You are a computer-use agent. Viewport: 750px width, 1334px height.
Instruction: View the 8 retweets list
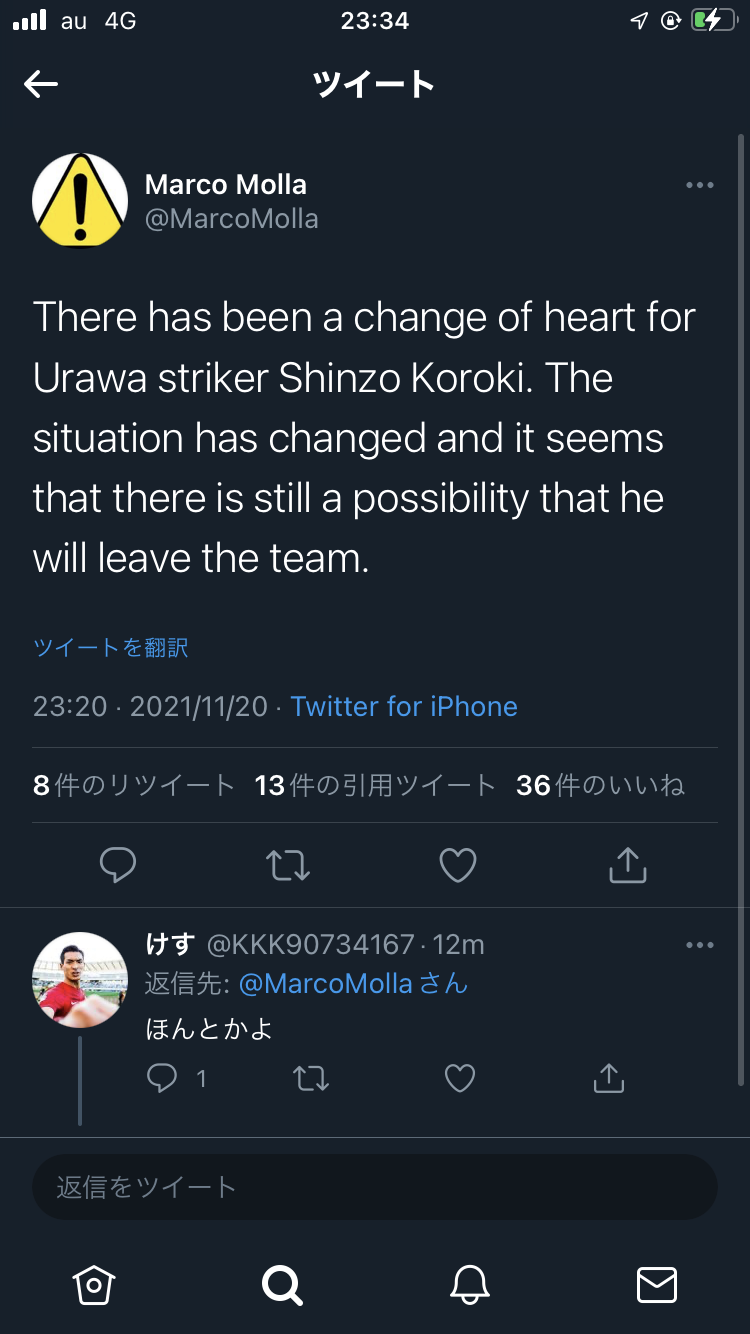tap(134, 786)
